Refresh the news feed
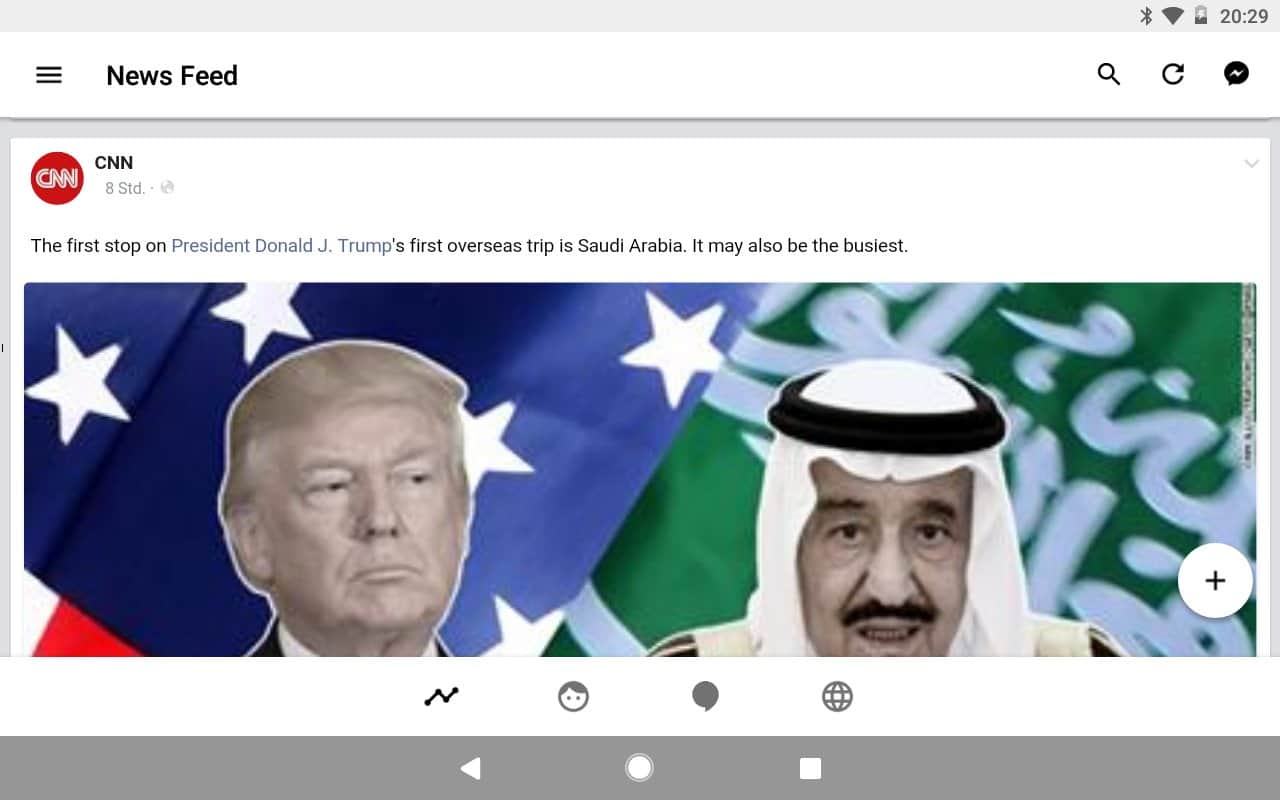 coord(1172,74)
